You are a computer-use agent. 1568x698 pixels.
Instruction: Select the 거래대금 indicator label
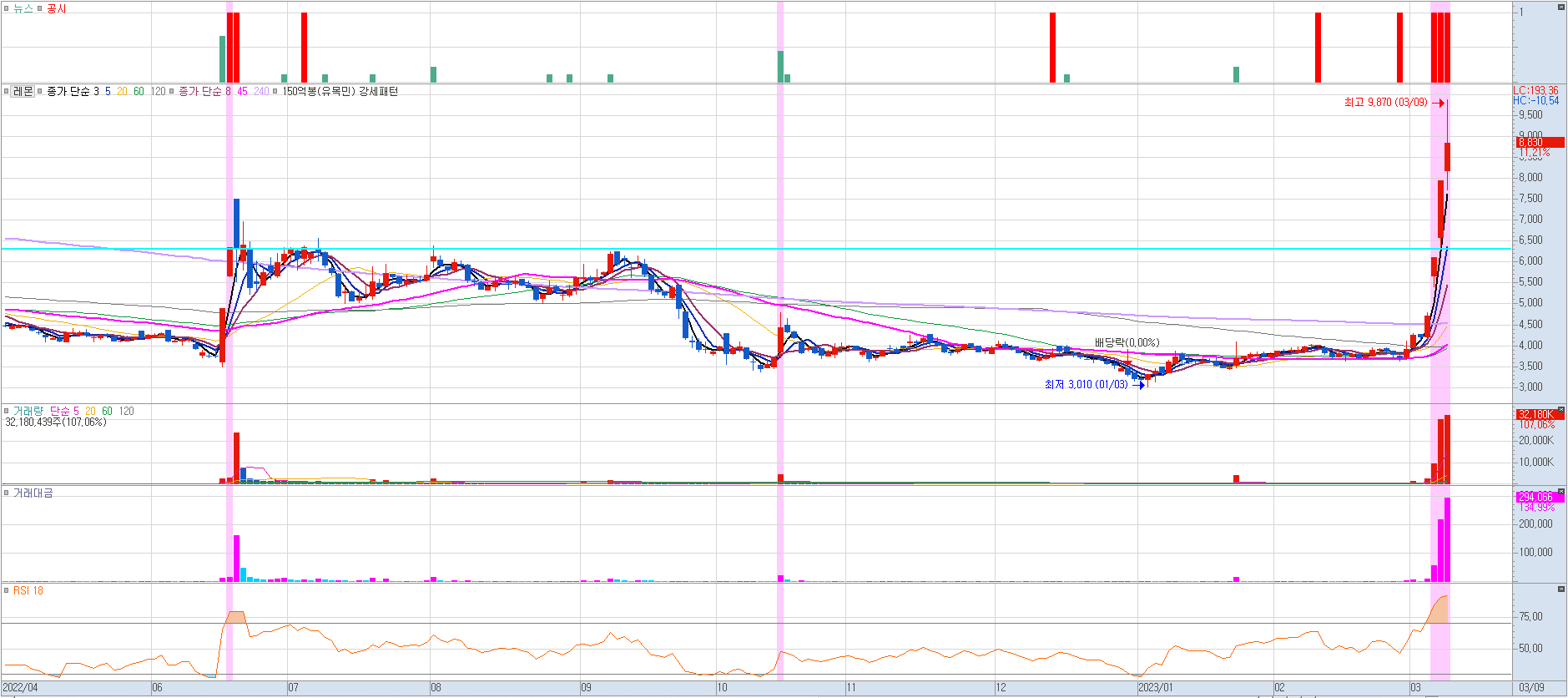(33, 493)
